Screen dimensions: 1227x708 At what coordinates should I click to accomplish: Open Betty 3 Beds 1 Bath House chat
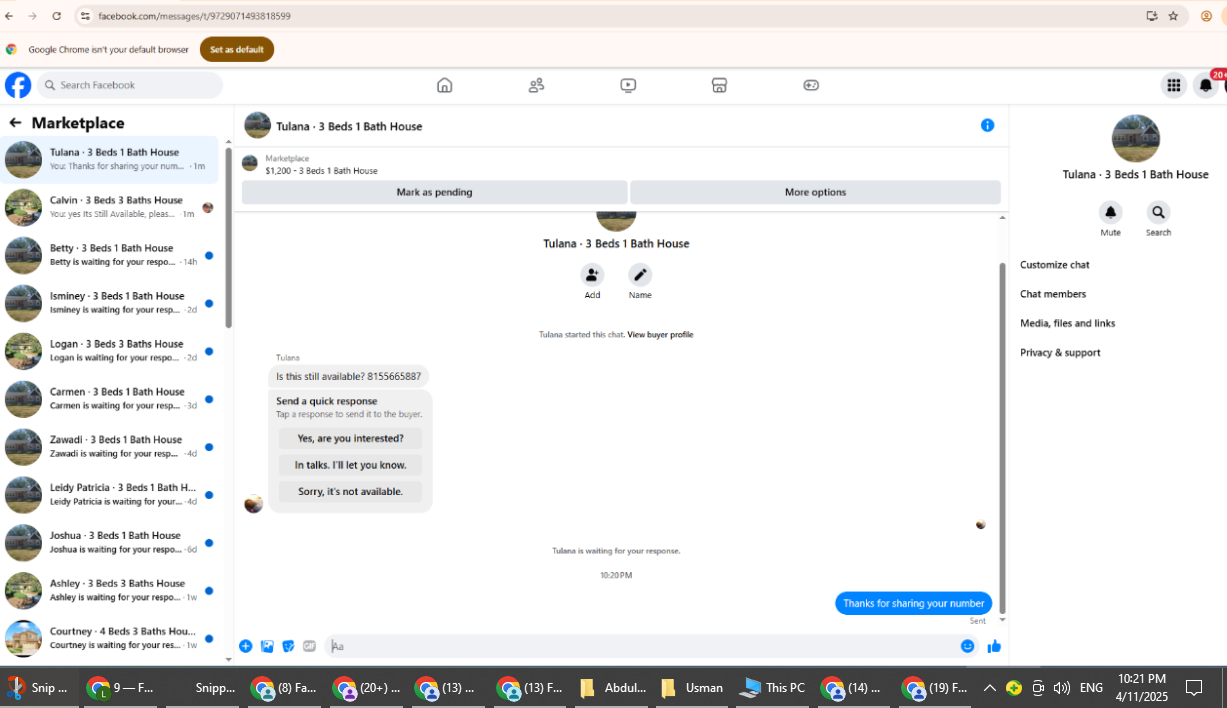[x=109, y=255]
